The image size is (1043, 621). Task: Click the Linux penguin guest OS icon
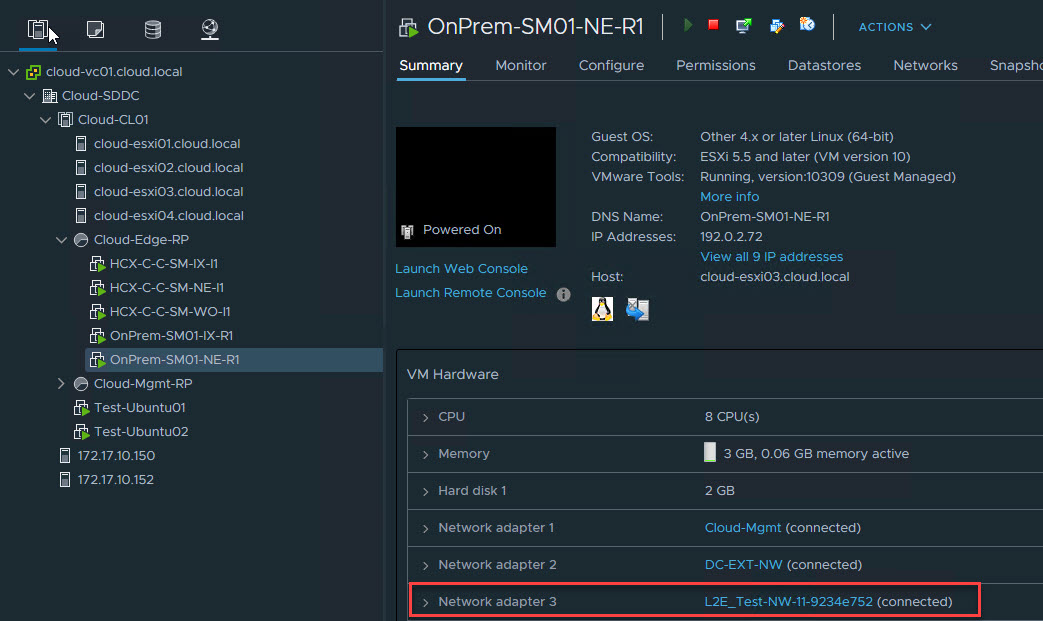602,309
